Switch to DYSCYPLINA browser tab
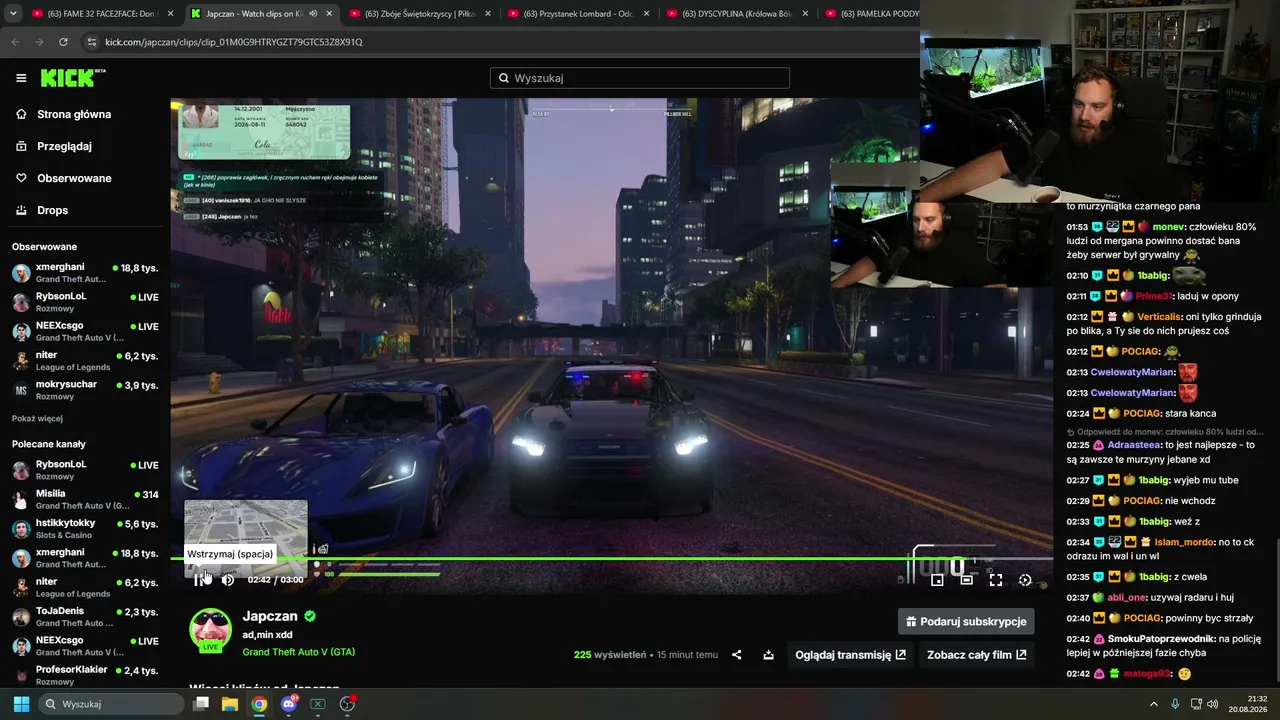 coord(738,14)
